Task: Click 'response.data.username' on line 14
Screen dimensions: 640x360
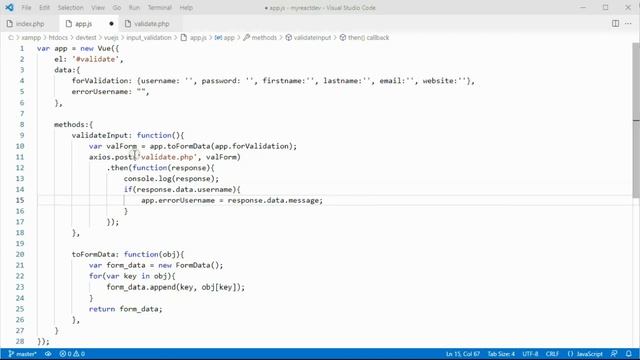Action: (184, 189)
